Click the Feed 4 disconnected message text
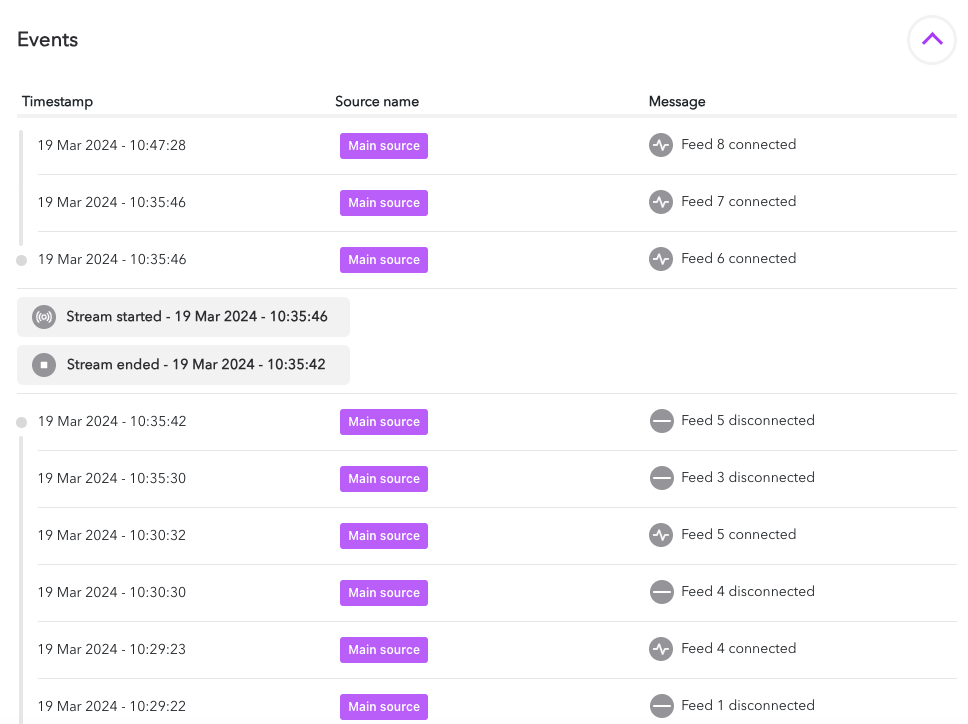This screenshot has height=724, width=968. pyautogui.click(x=747, y=592)
